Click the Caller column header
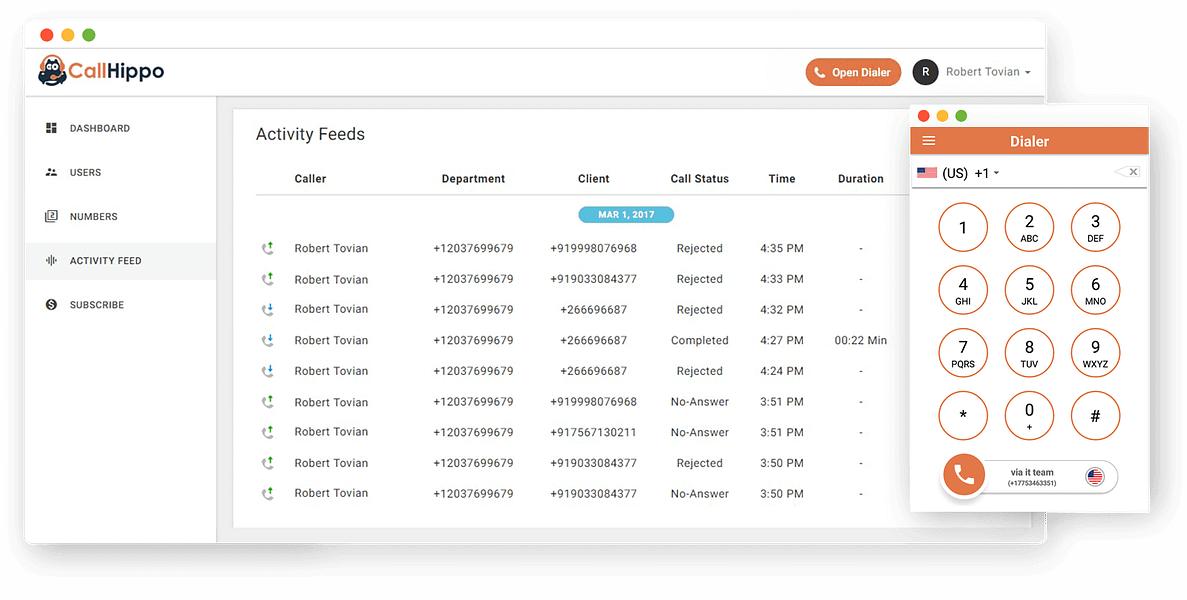This screenshot has width=1187, height=600. [310, 179]
